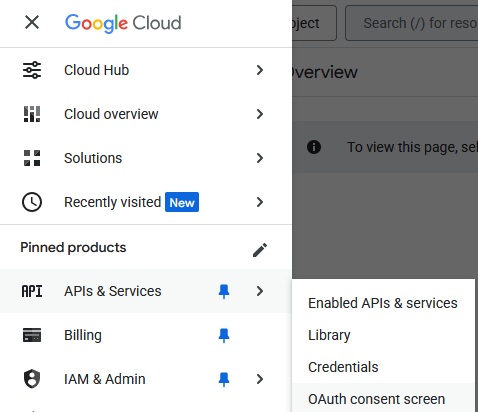Viewport: 478px width, 412px height.
Task: Open IAM & Admin from pinned products
Action: click(146, 379)
